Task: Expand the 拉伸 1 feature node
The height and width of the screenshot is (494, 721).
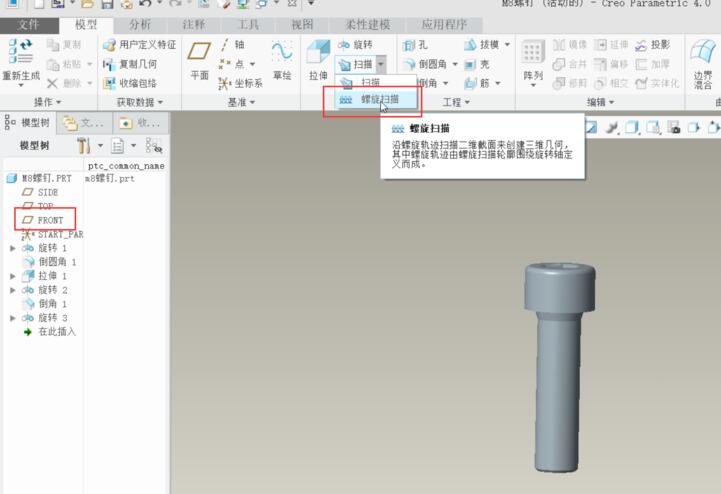Action: [x=13, y=276]
